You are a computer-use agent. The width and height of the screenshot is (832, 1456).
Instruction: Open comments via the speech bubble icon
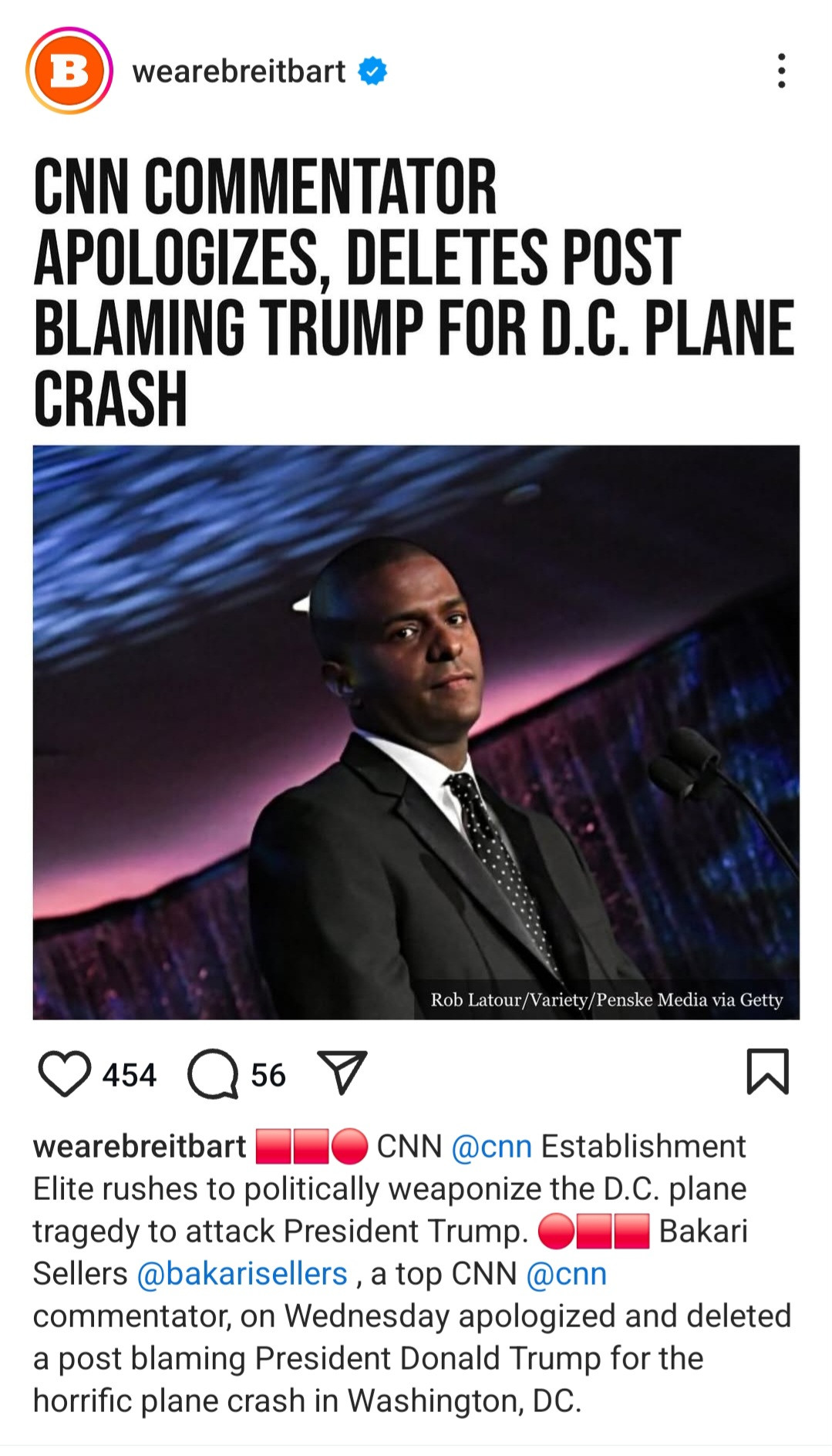point(213,1073)
